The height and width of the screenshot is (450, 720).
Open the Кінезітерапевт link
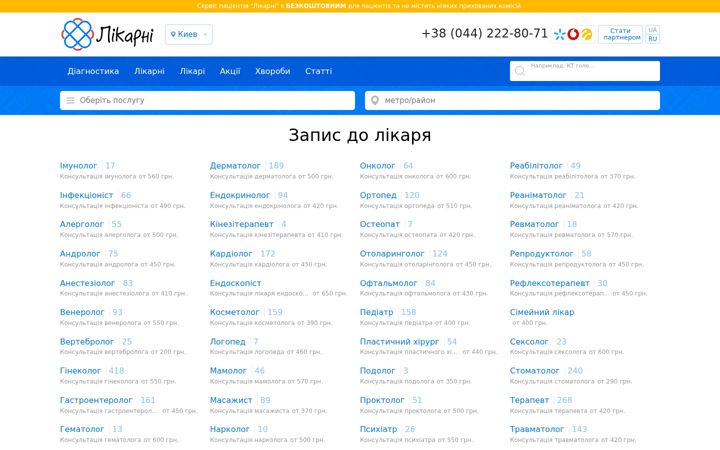tap(242, 224)
